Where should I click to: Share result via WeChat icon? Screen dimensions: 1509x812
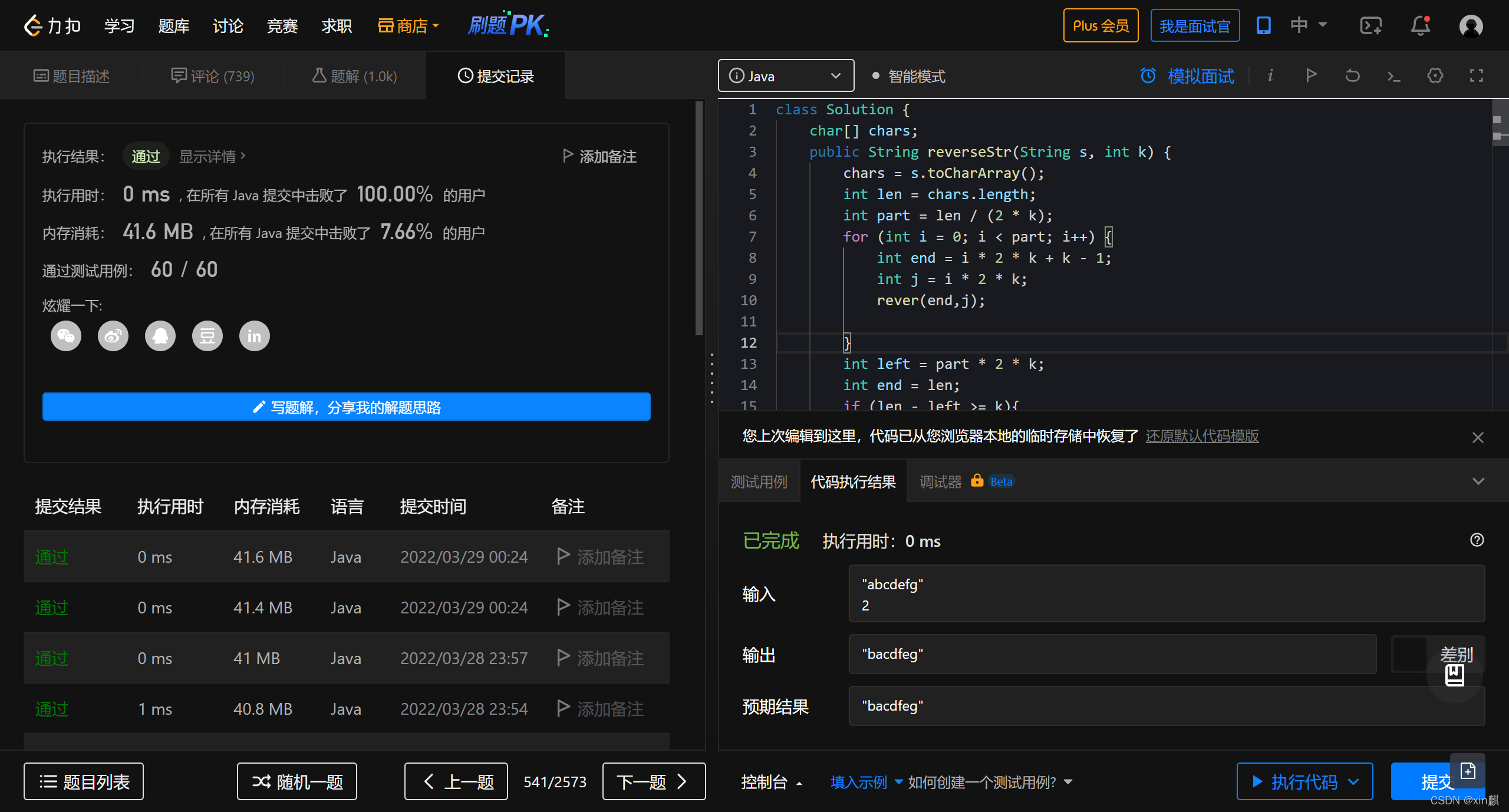tap(65, 336)
